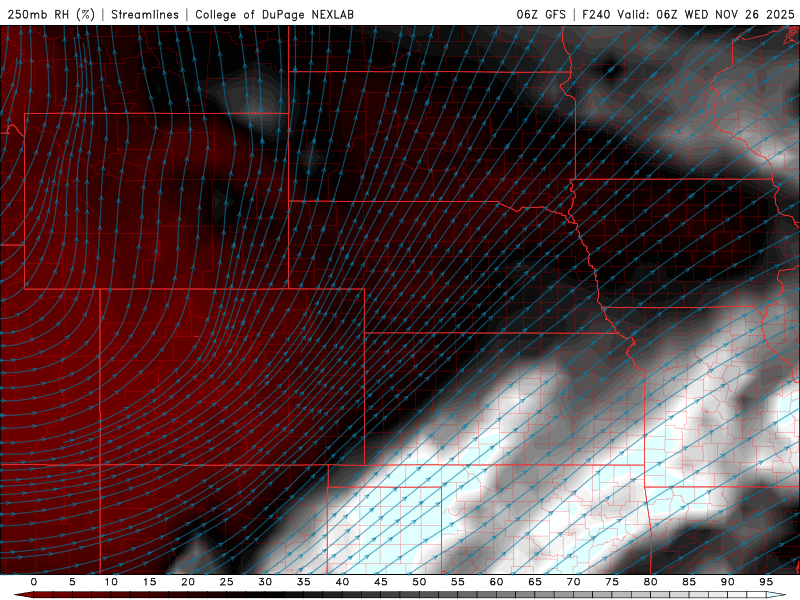
Task: Select the '70' label on the color scale
Action: coord(573,582)
